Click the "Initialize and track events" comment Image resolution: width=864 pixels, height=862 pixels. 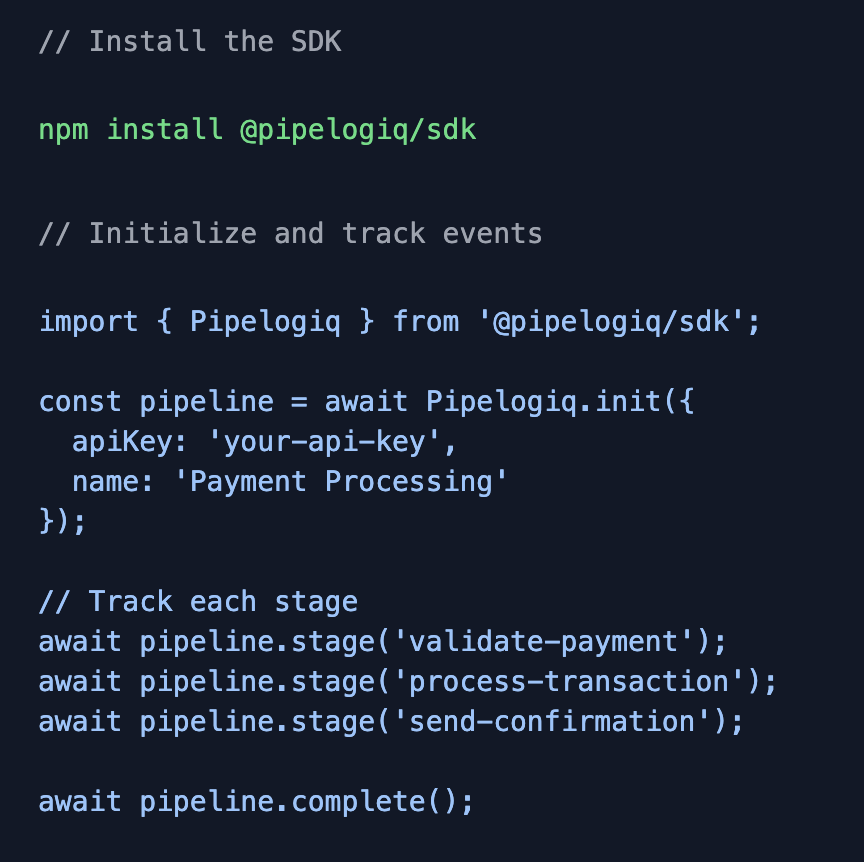[290, 234]
